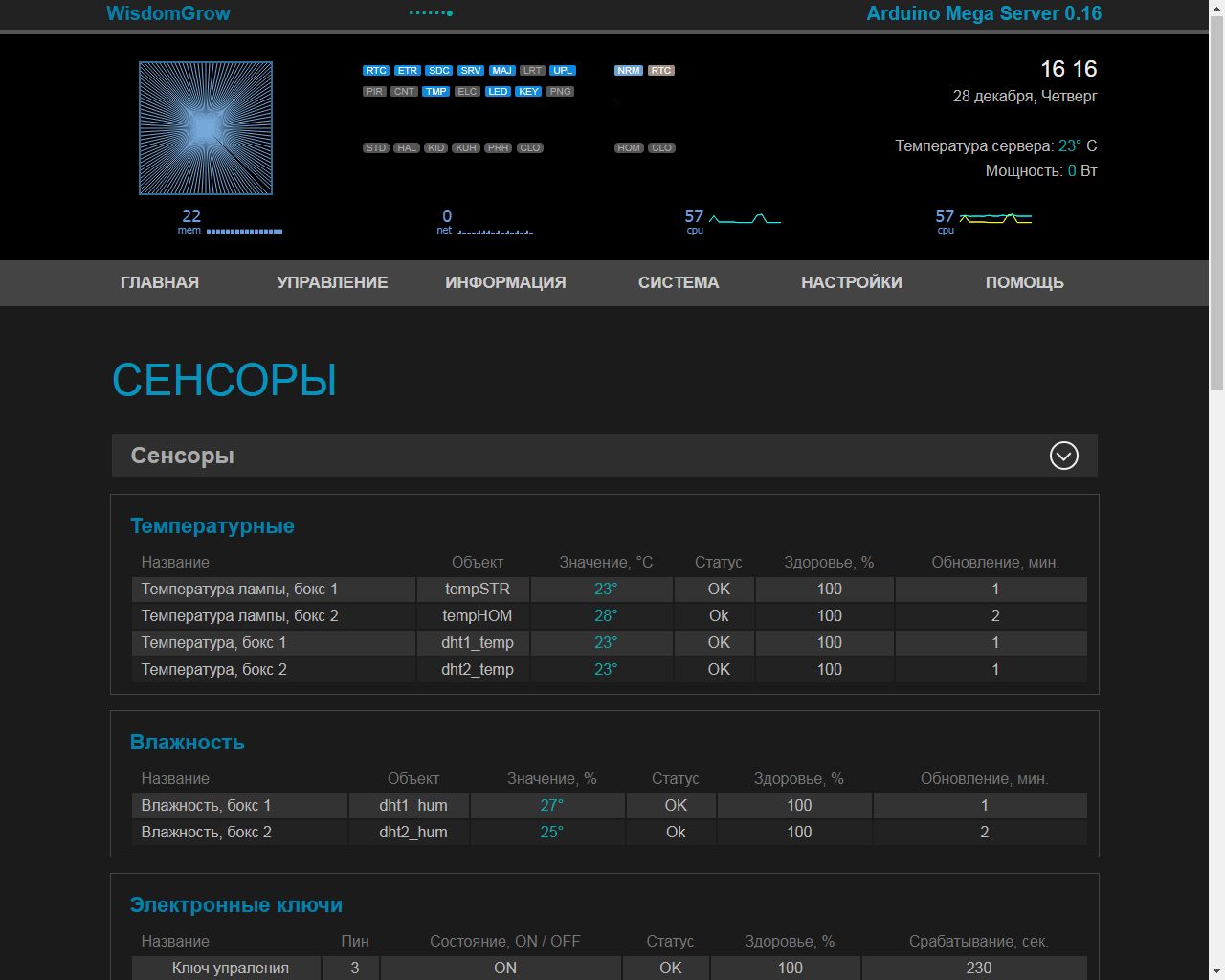The width and height of the screenshot is (1225, 980).
Task: Click the blue LED module badge
Action: point(498,92)
